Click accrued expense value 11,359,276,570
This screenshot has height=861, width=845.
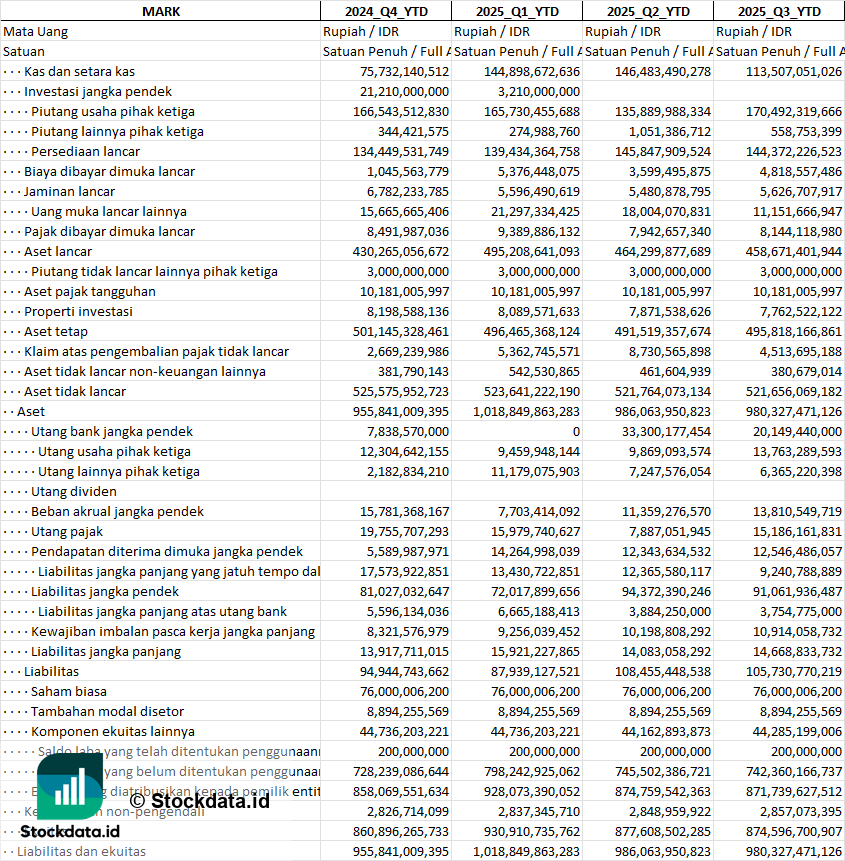coord(666,512)
